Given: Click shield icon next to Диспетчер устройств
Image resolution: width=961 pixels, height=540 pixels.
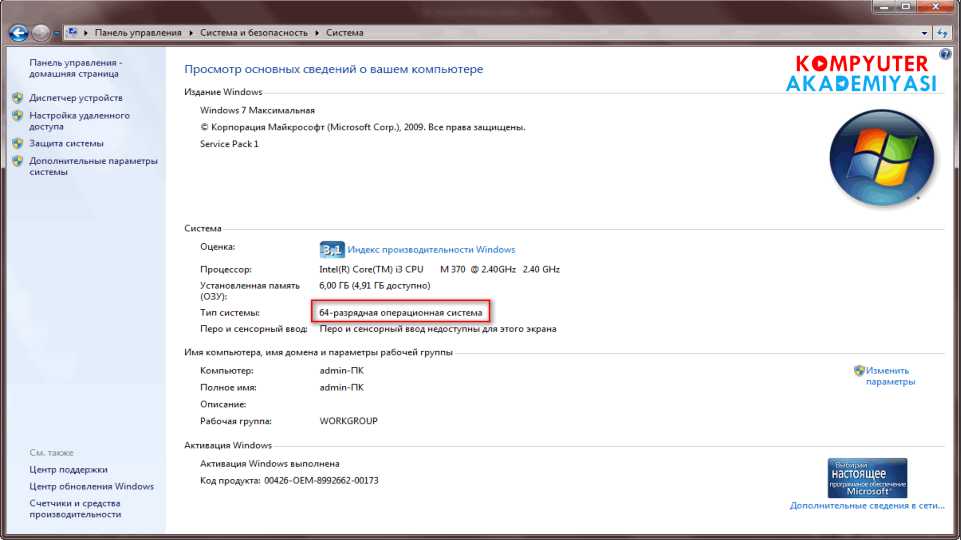Looking at the screenshot, I should pyautogui.click(x=17, y=97).
